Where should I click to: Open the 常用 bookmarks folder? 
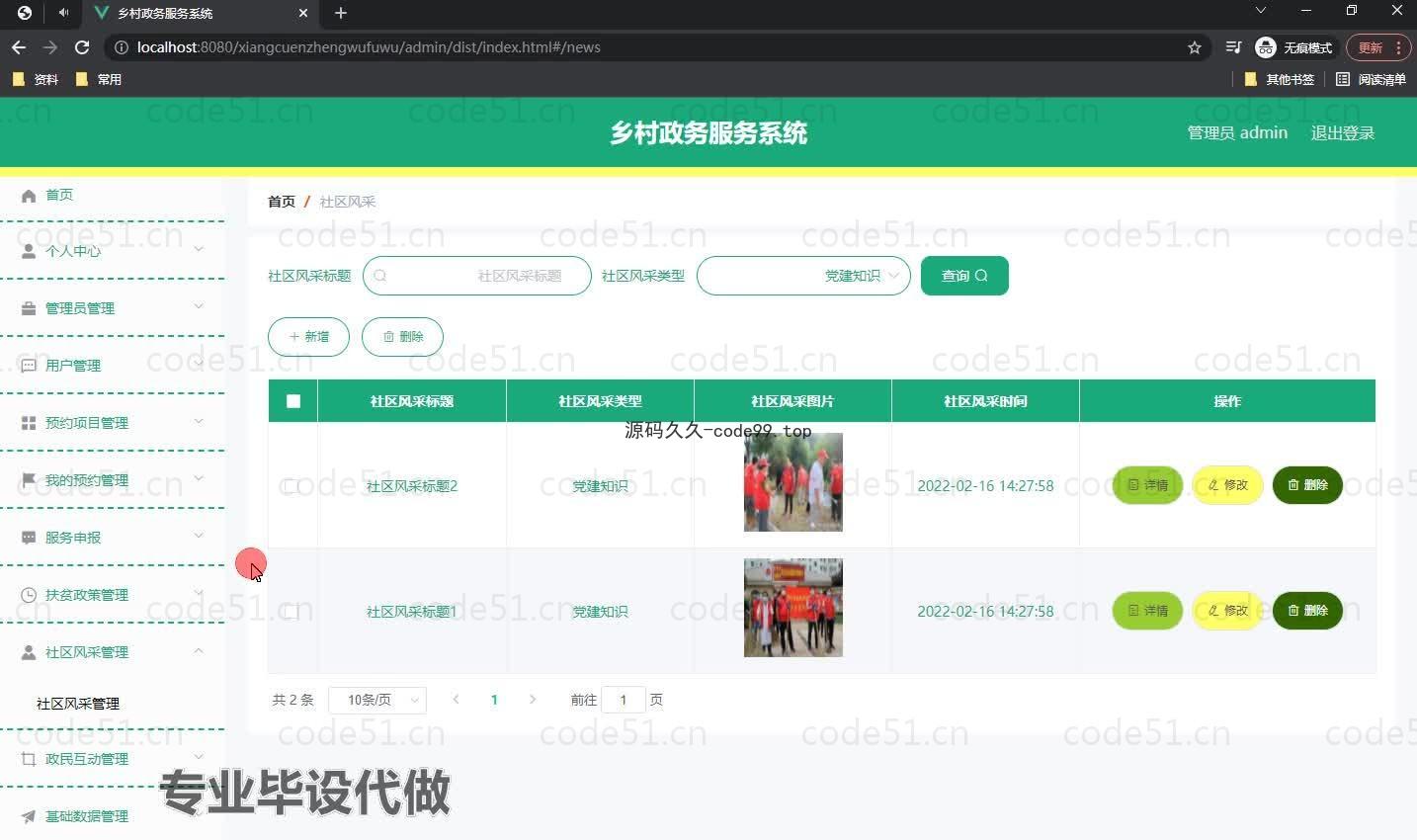(x=99, y=79)
